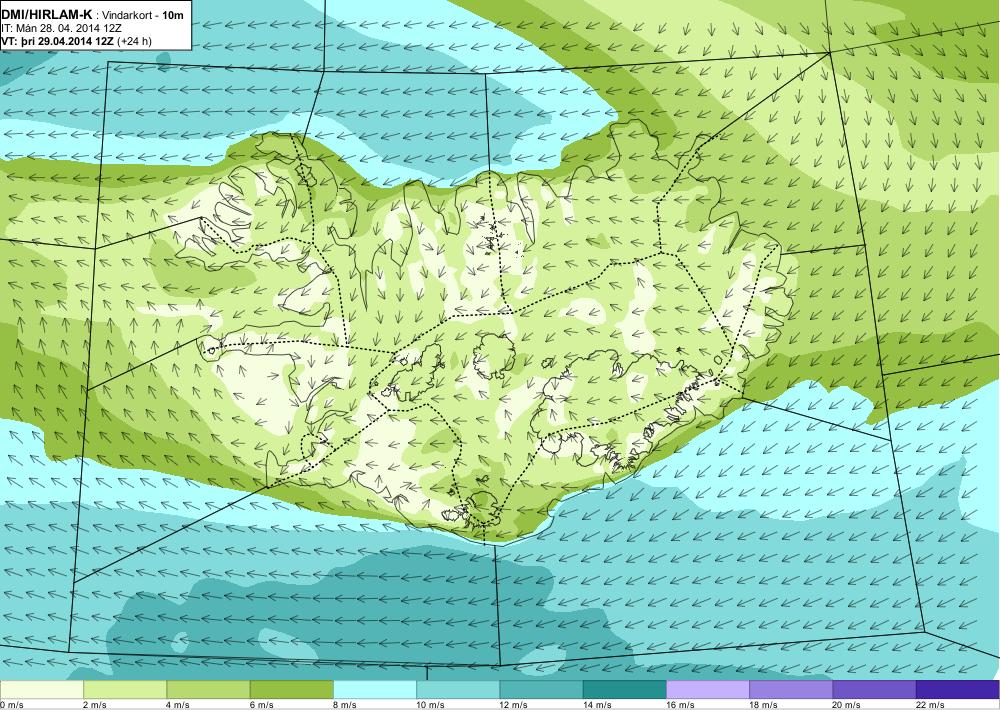This screenshot has width=1000, height=710.
Task: Click the light green 2 m/s legend swatch
Action: pyautogui.click(x=125, y=689)
